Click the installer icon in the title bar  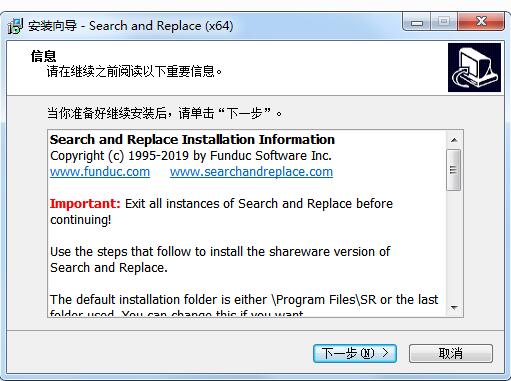pos(15,26)
